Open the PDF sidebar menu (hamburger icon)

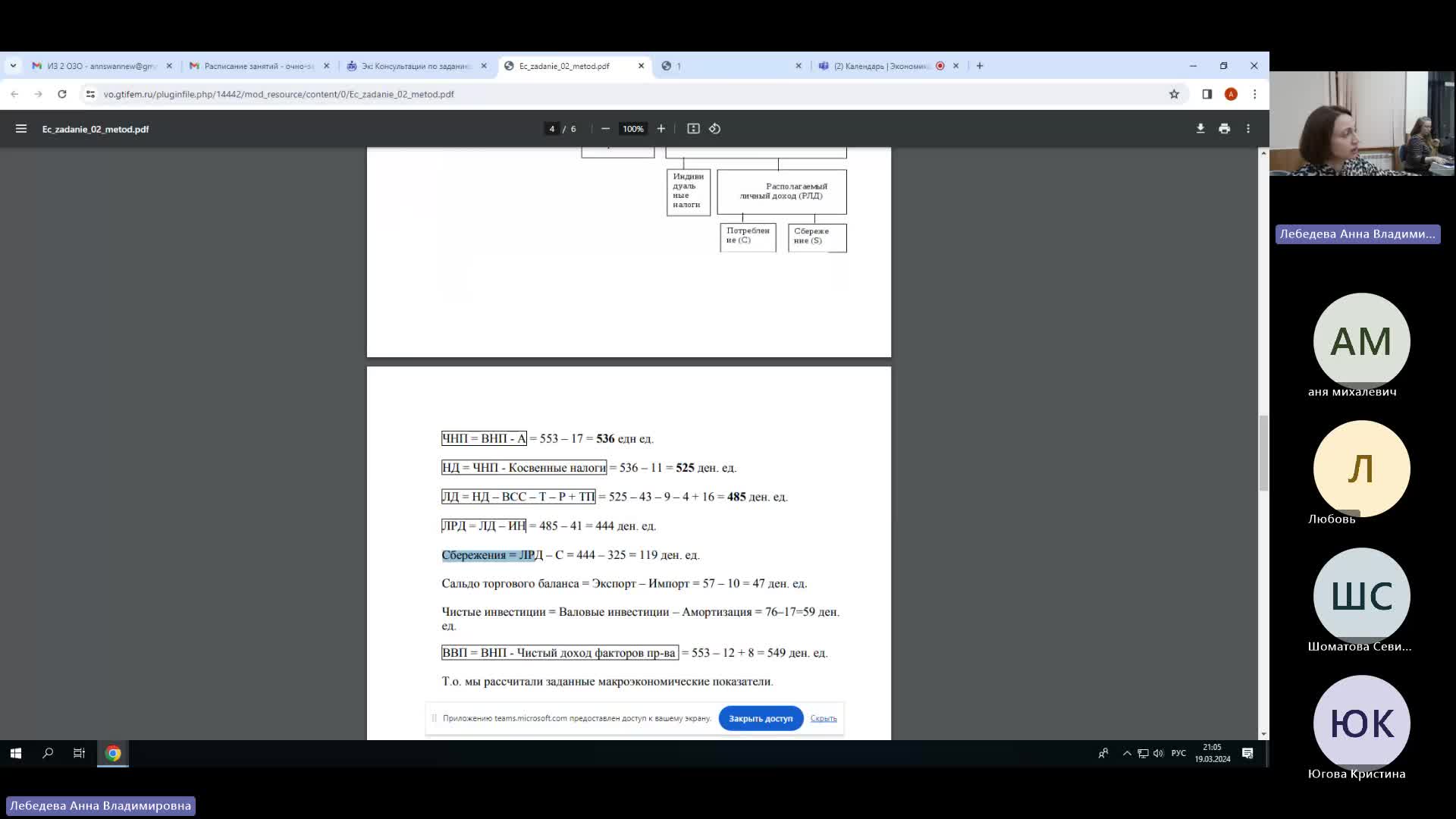coord(21,129)
